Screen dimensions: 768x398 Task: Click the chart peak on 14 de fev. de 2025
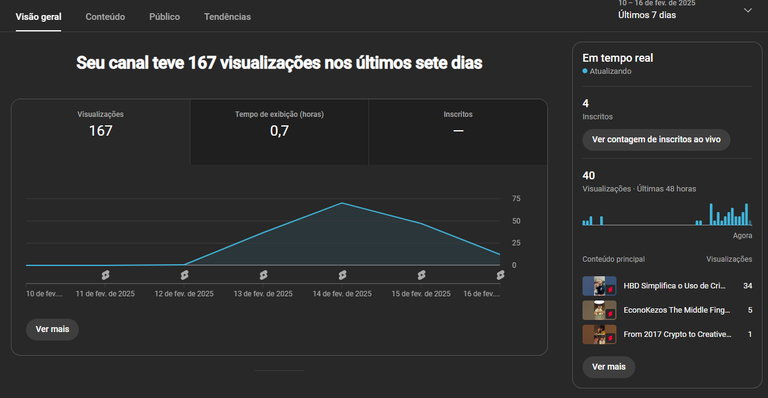(342, 203)
